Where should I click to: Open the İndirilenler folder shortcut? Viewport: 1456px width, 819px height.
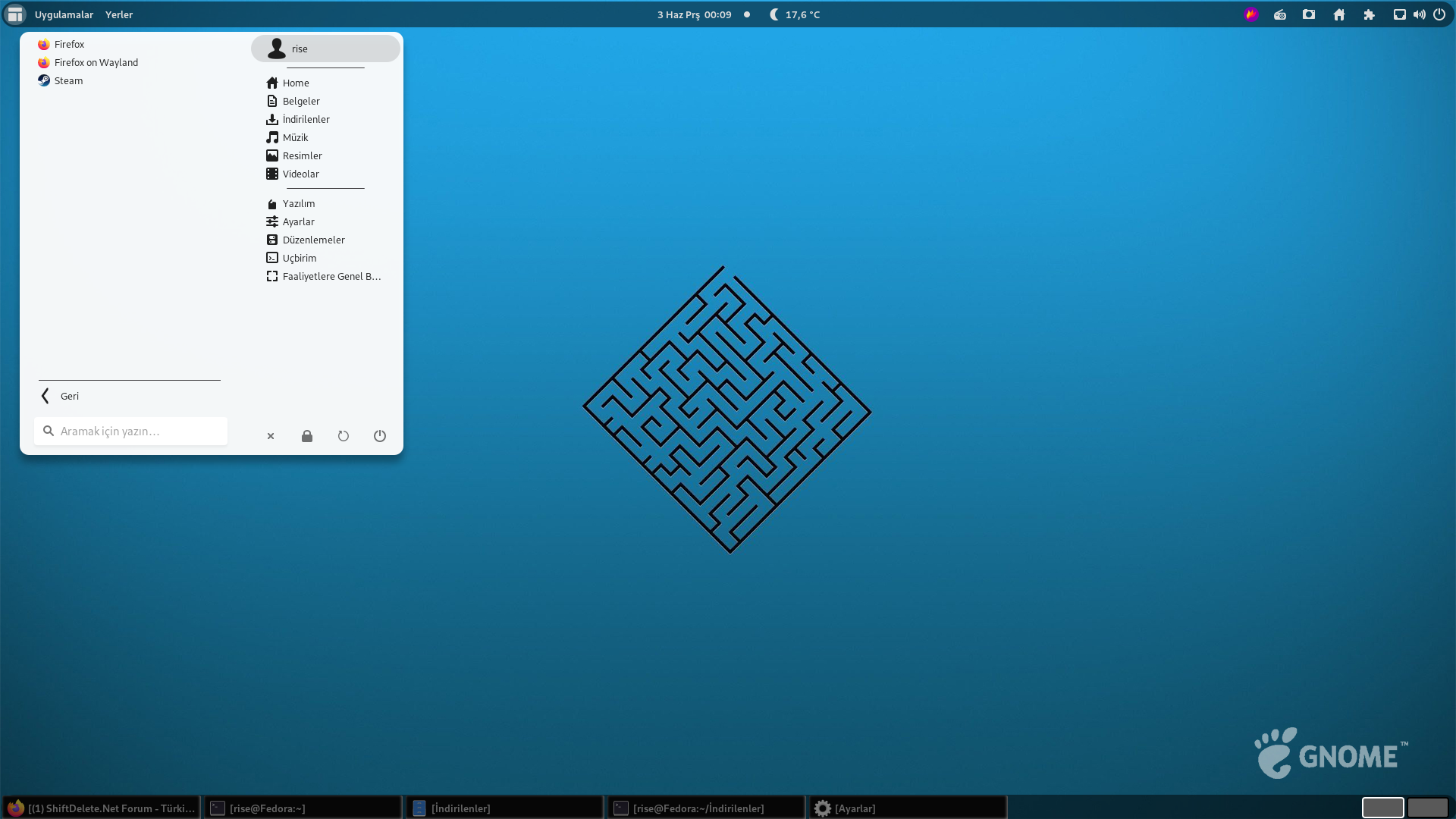coord(325,119)
